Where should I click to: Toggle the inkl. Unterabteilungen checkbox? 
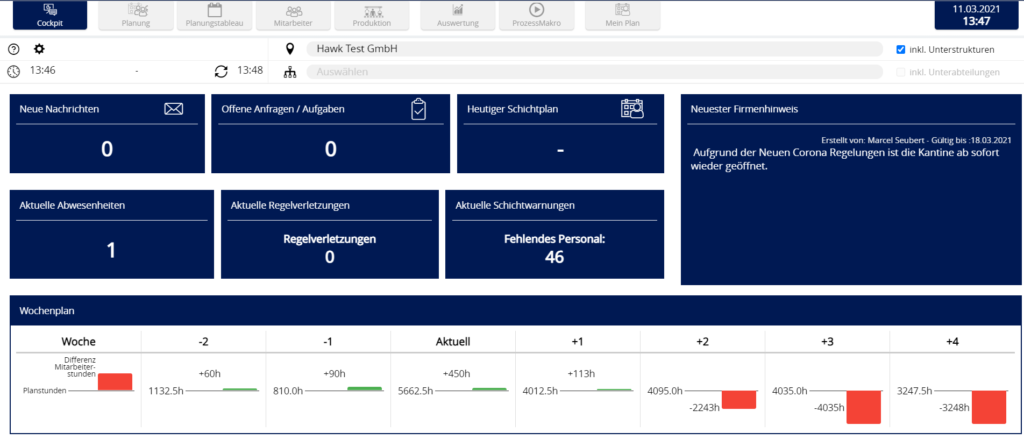click(901, 72)
